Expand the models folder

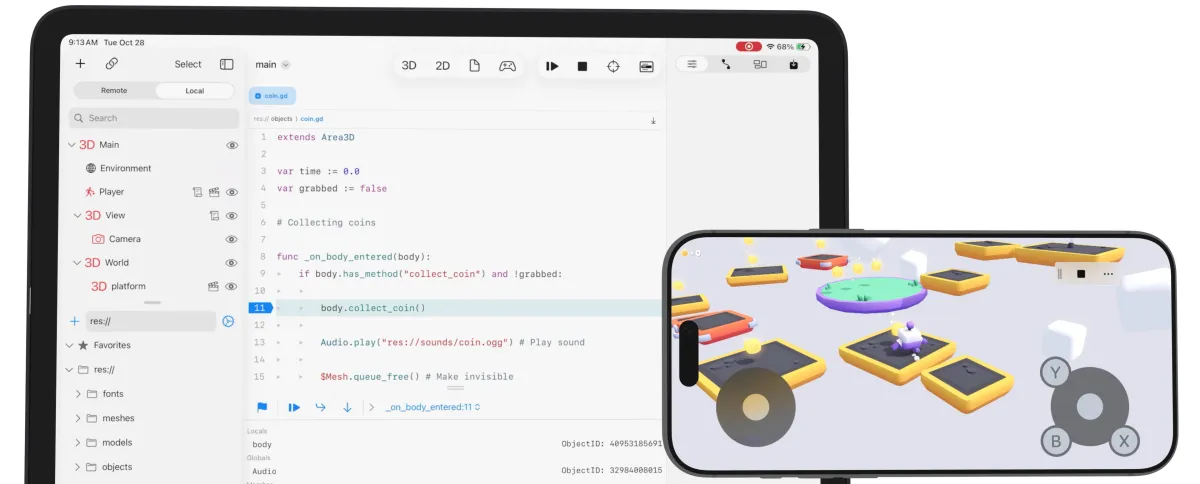(78, 442)
